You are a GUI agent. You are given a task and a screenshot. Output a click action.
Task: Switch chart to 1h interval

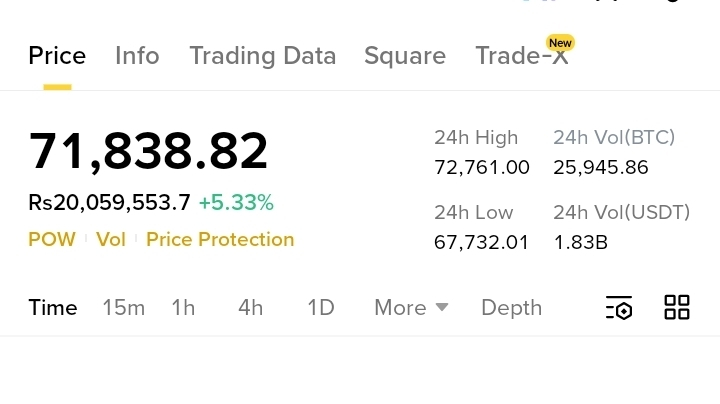click(183, 308)
